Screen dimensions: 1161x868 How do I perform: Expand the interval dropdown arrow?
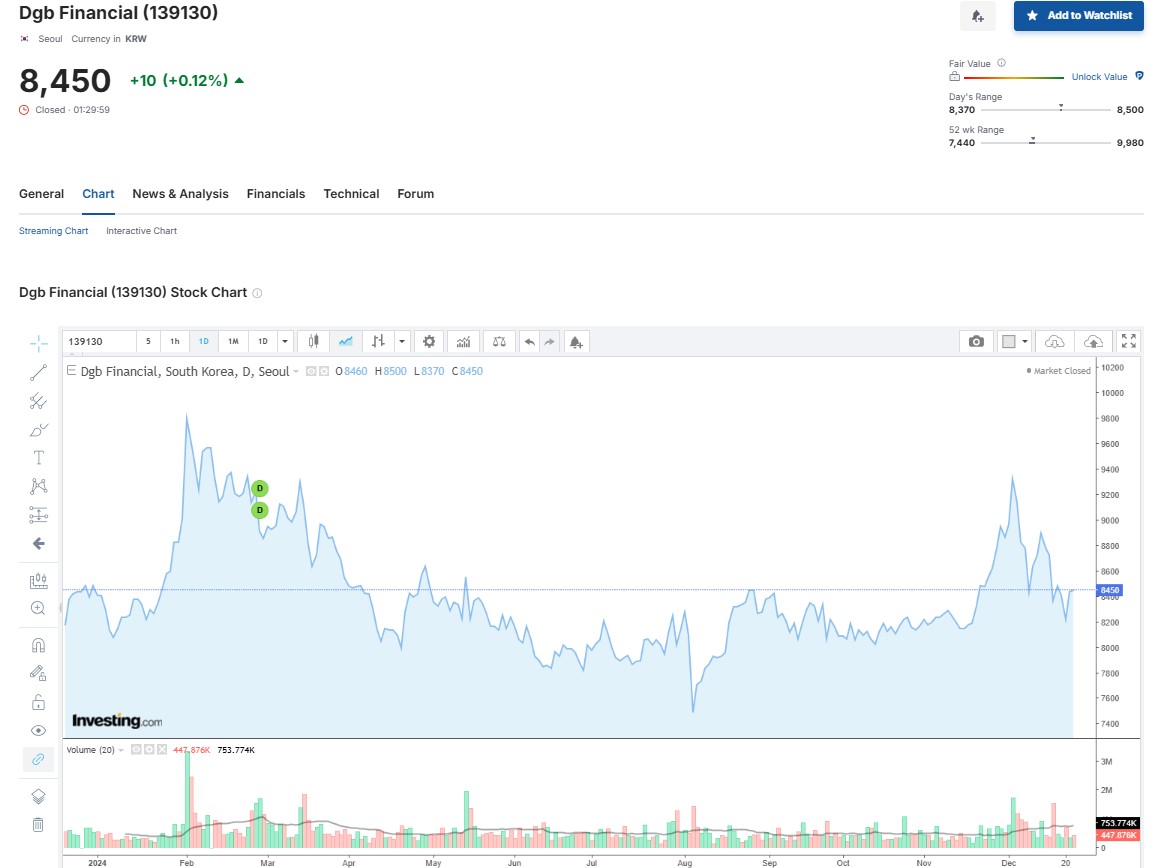click(x=285, y=341)
